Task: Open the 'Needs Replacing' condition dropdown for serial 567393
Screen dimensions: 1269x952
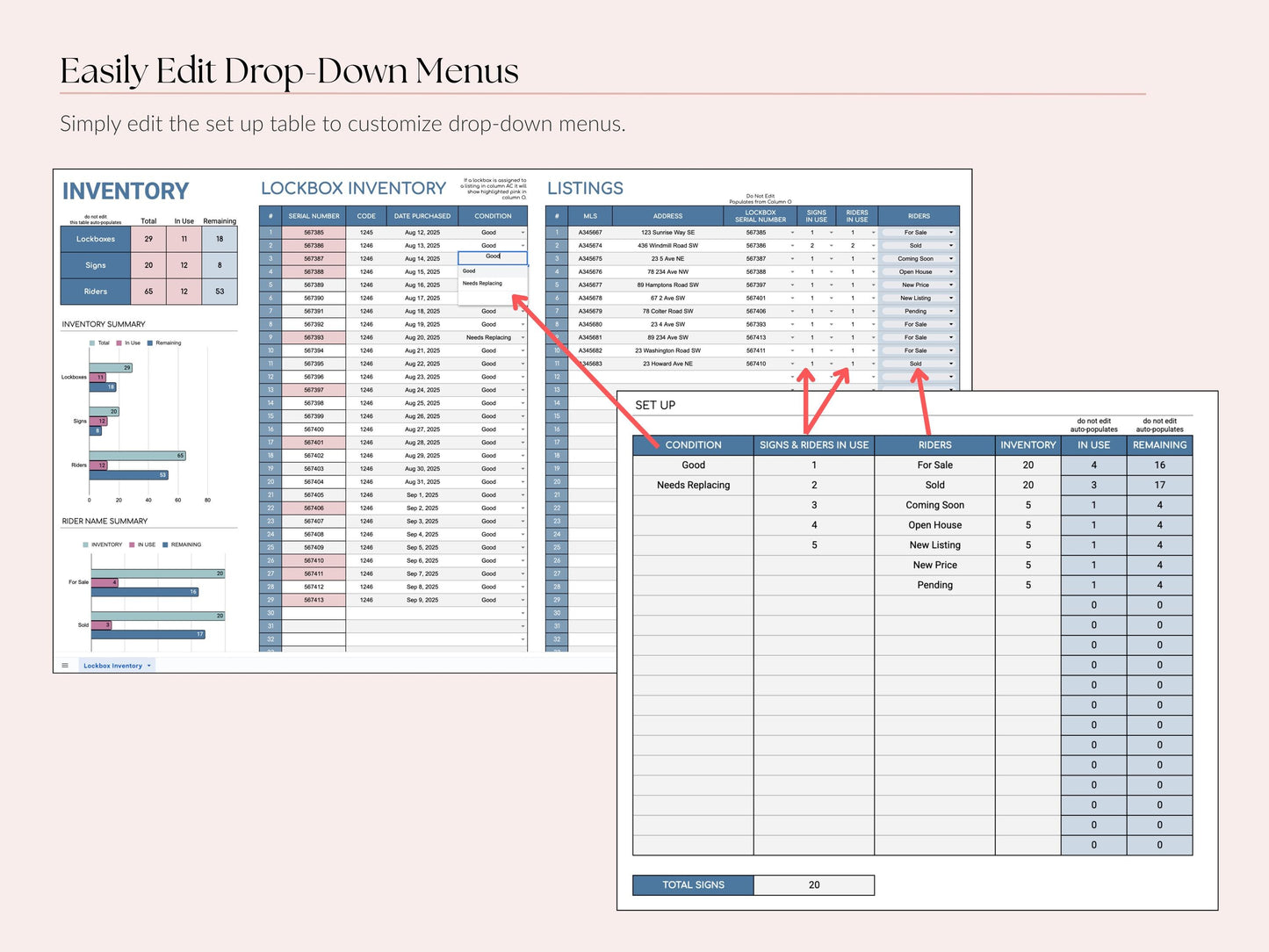Action: pyautogui.click(x=523, y=337)
